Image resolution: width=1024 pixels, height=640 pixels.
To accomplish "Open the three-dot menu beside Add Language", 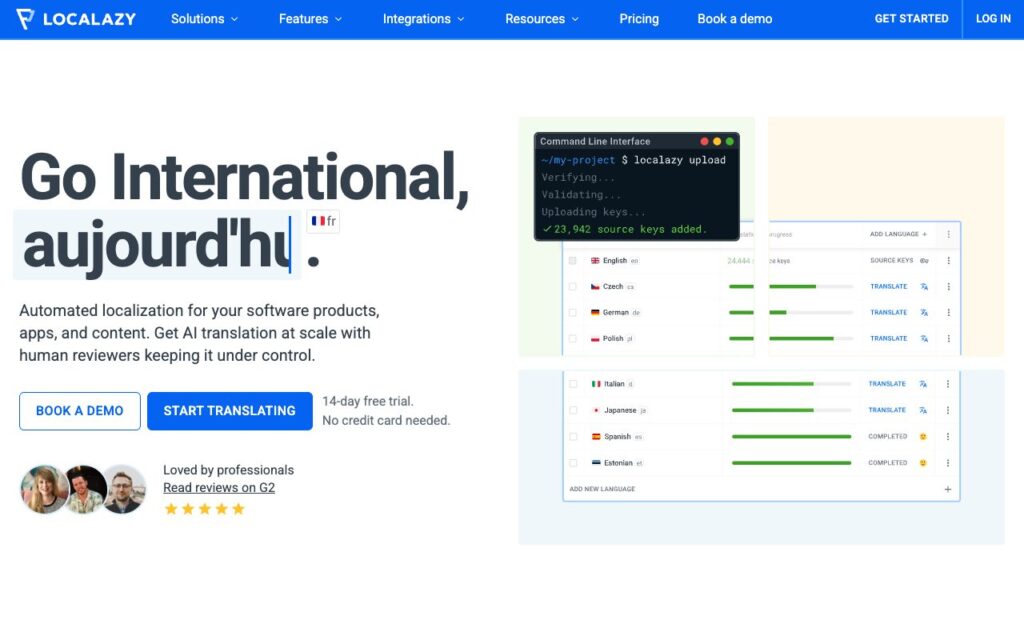I will (x=948, y=234).
